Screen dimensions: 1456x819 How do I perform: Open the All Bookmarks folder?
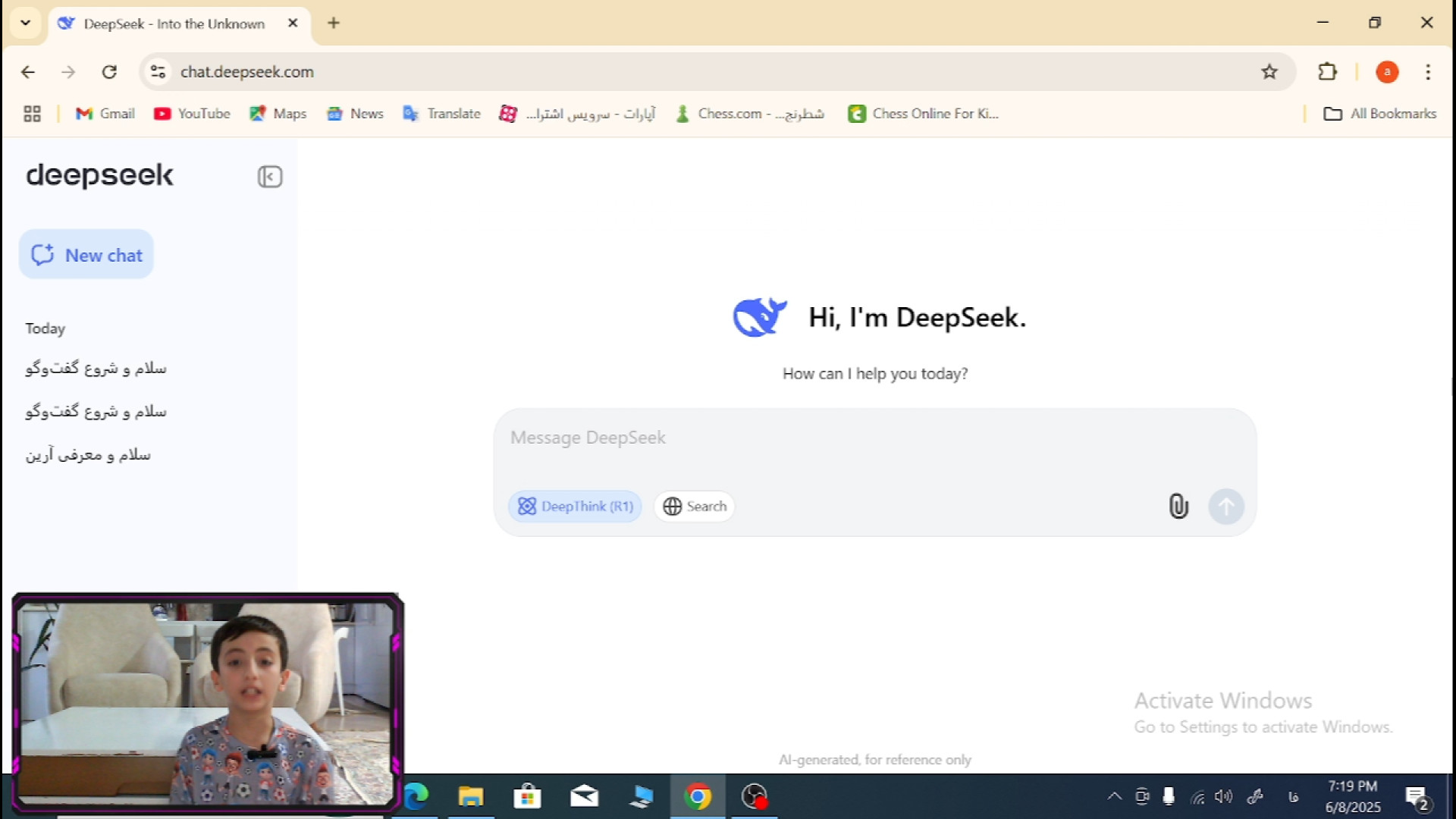pos(1379,114)
